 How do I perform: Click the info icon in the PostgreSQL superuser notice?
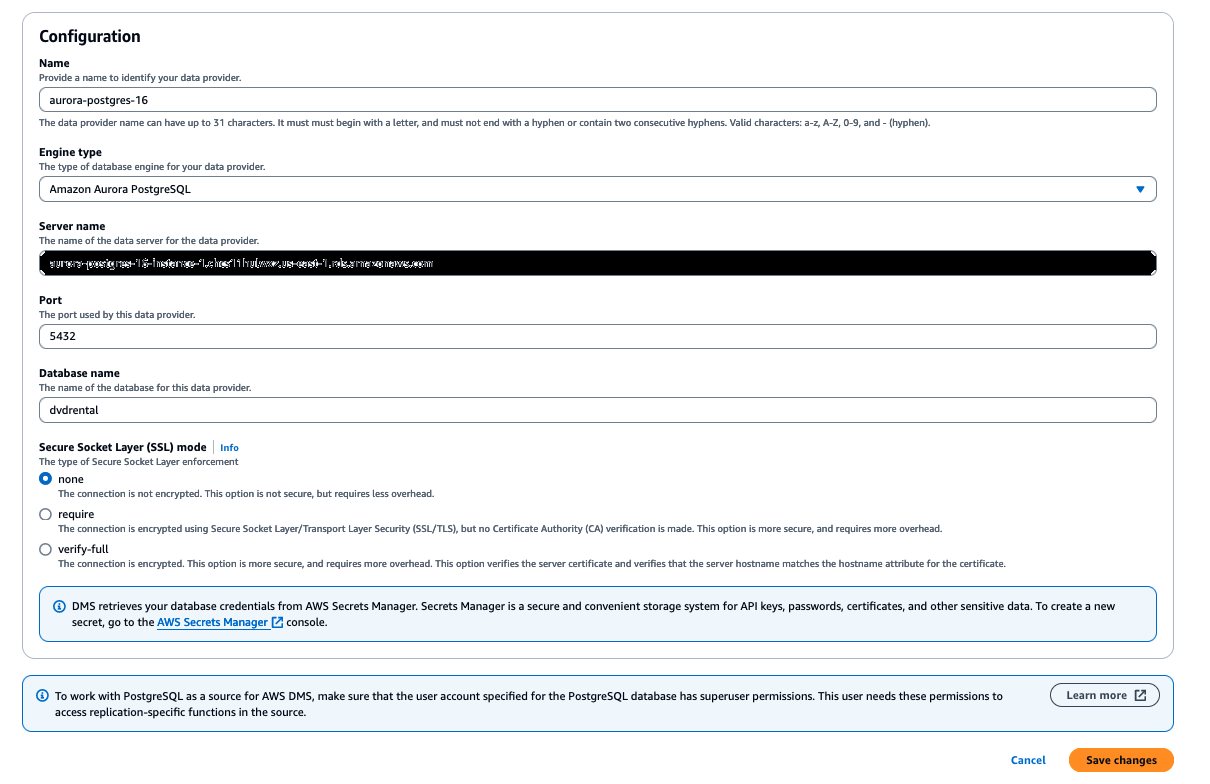[x=43, y=696]
